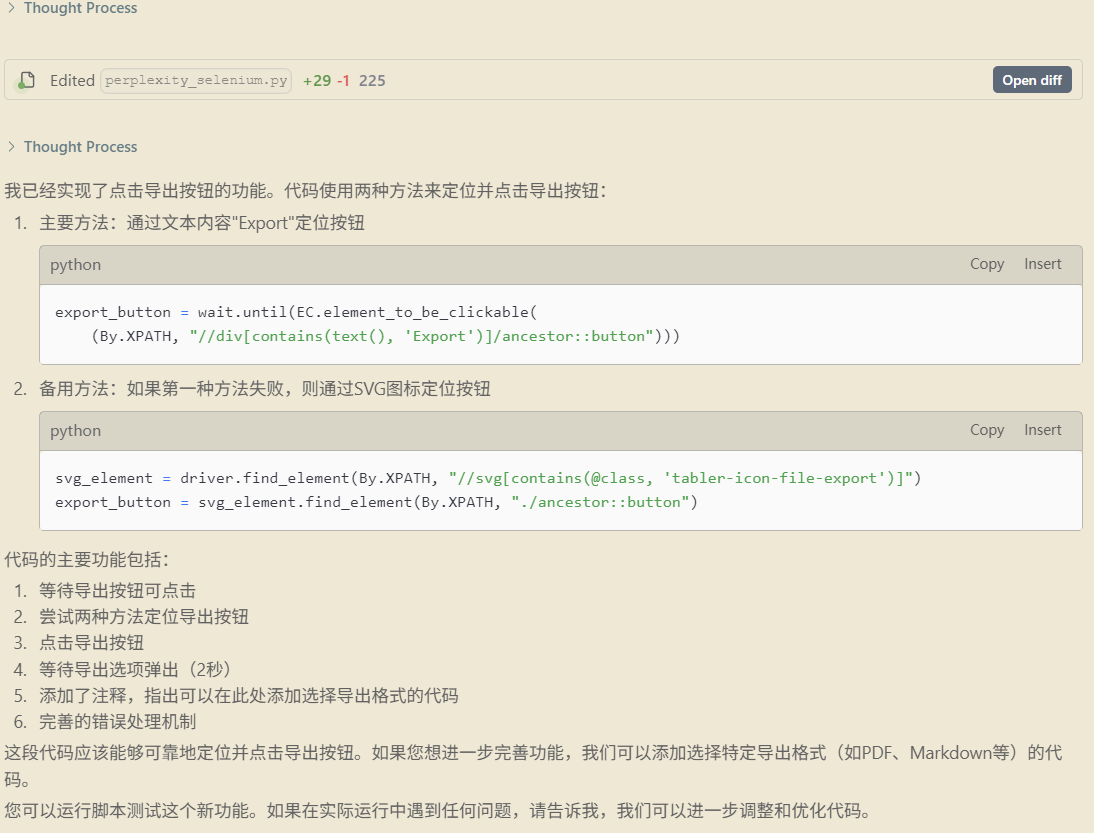The height and width of the screenshot is (833, 1094).
Task: Click the svg_element assignment code line
Action: click(487, 478)
